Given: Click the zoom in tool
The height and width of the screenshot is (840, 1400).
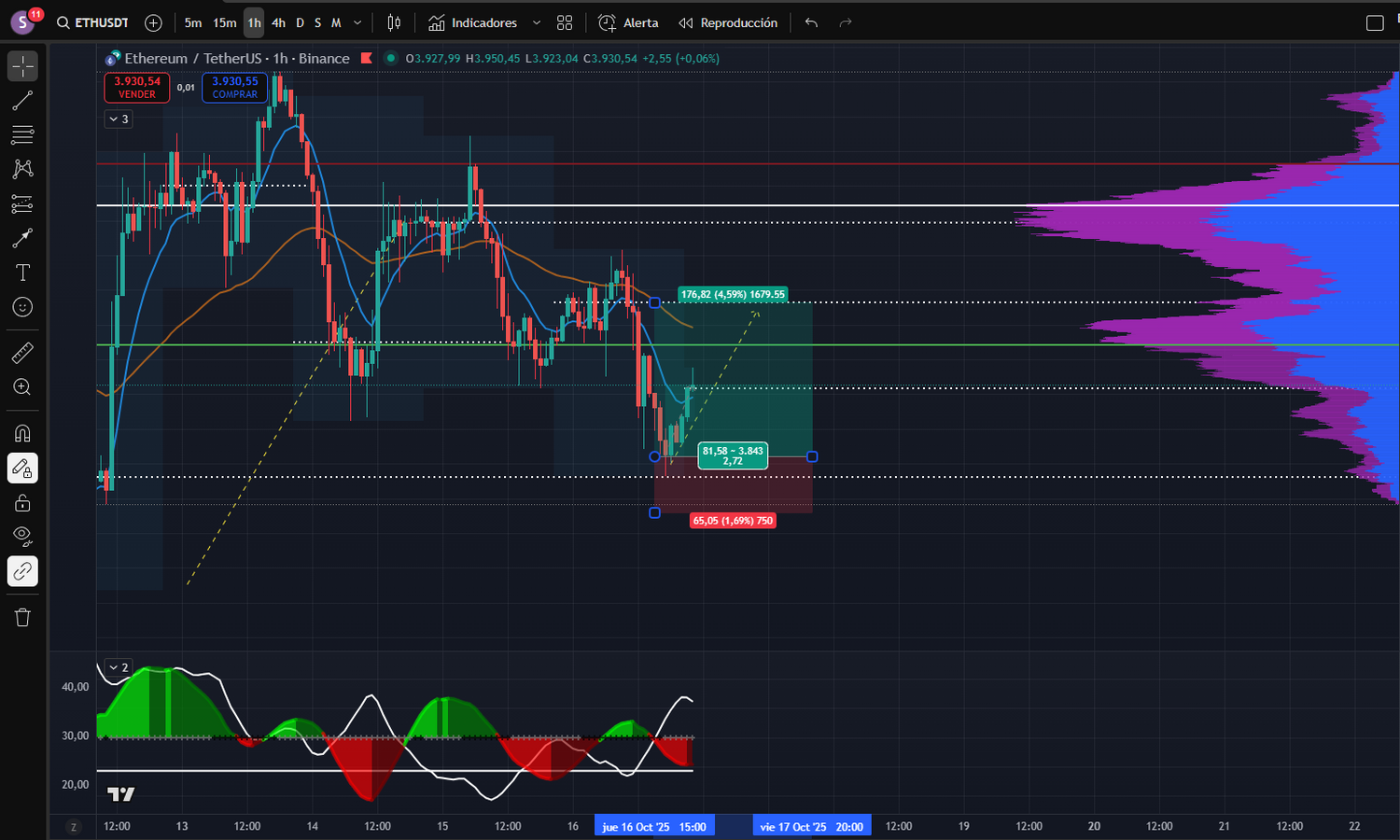Looking at the screenshot, I should coord(22,387).
